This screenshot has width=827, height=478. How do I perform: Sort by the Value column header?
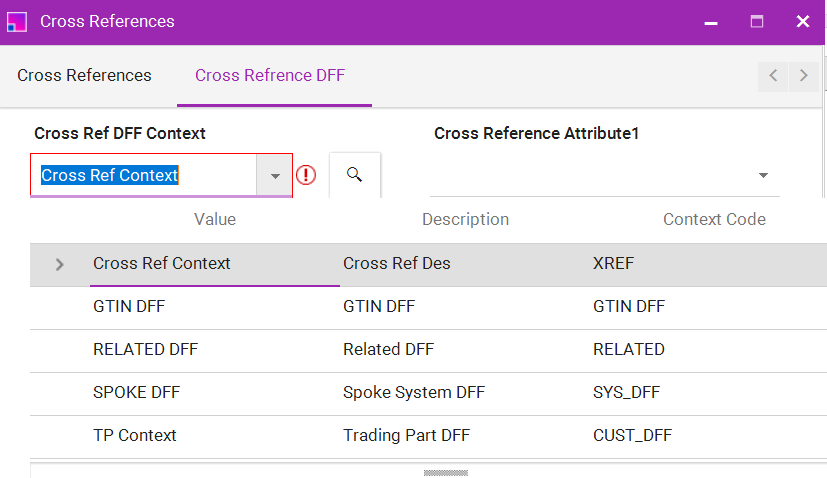215,219
